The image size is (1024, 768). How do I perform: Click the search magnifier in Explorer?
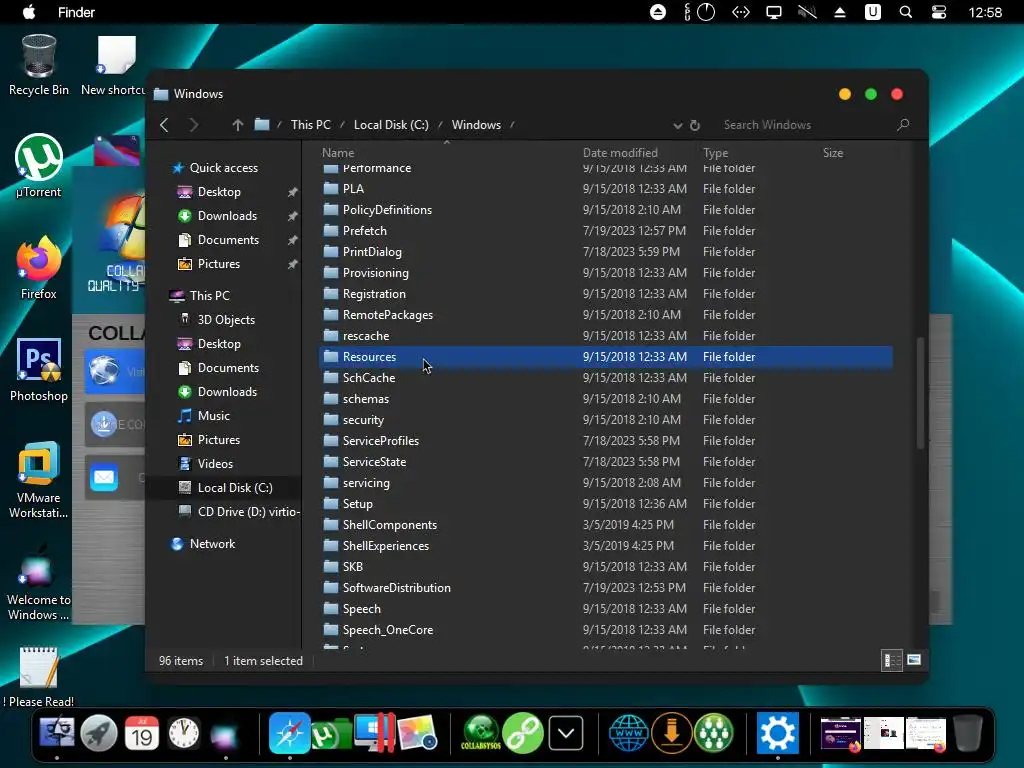click(x=903, y=124)
